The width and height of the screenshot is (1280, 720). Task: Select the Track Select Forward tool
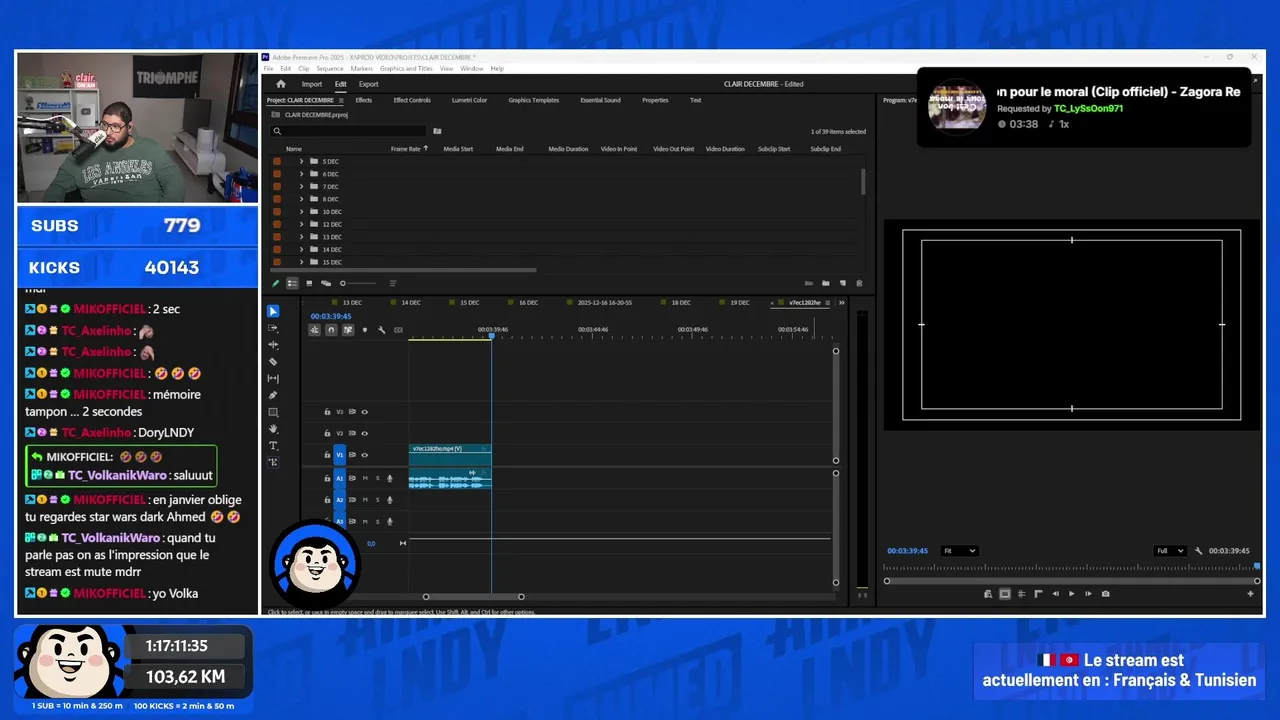point(273,328)
